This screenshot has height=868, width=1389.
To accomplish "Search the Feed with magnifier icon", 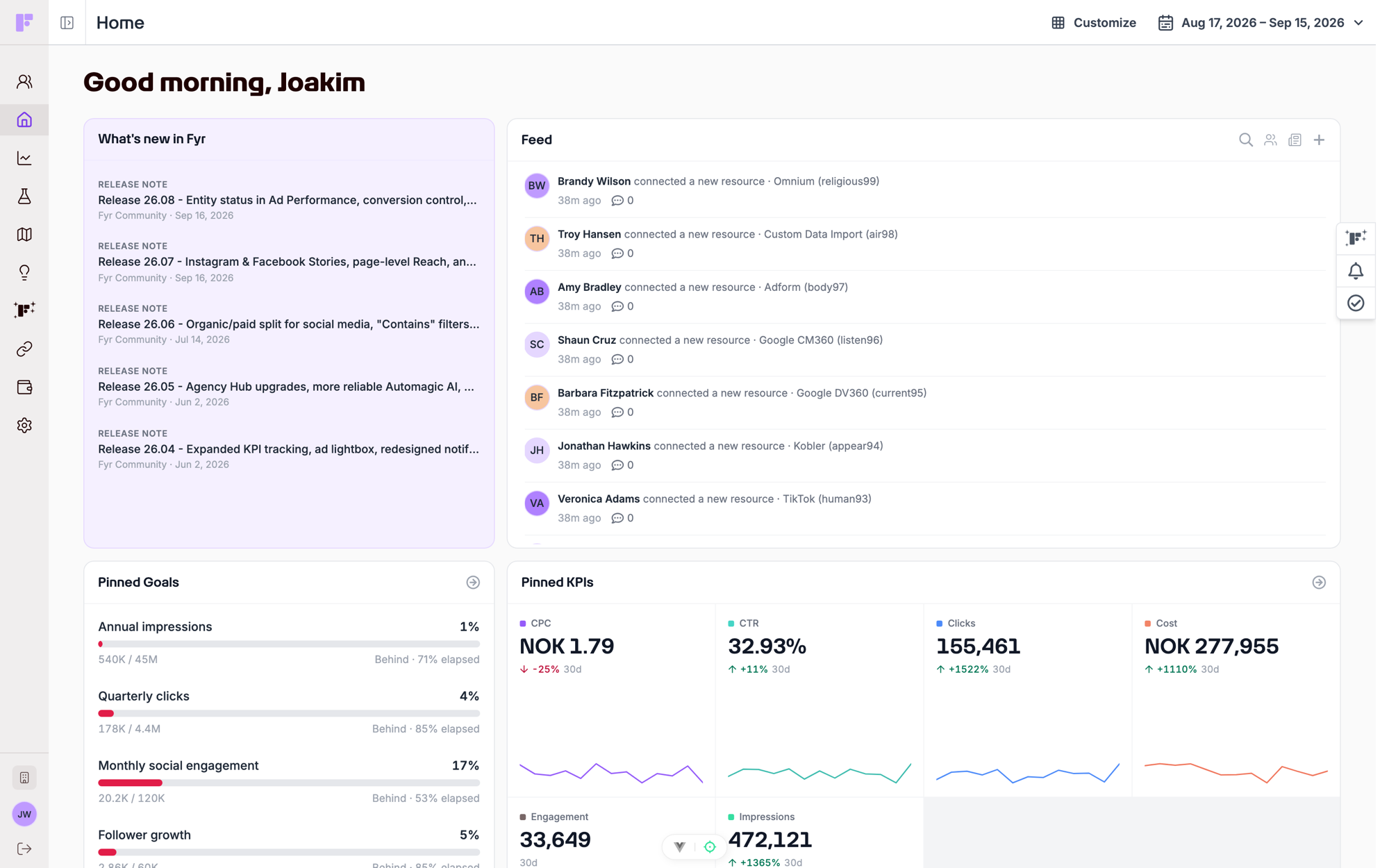I will coord(1246,140).
